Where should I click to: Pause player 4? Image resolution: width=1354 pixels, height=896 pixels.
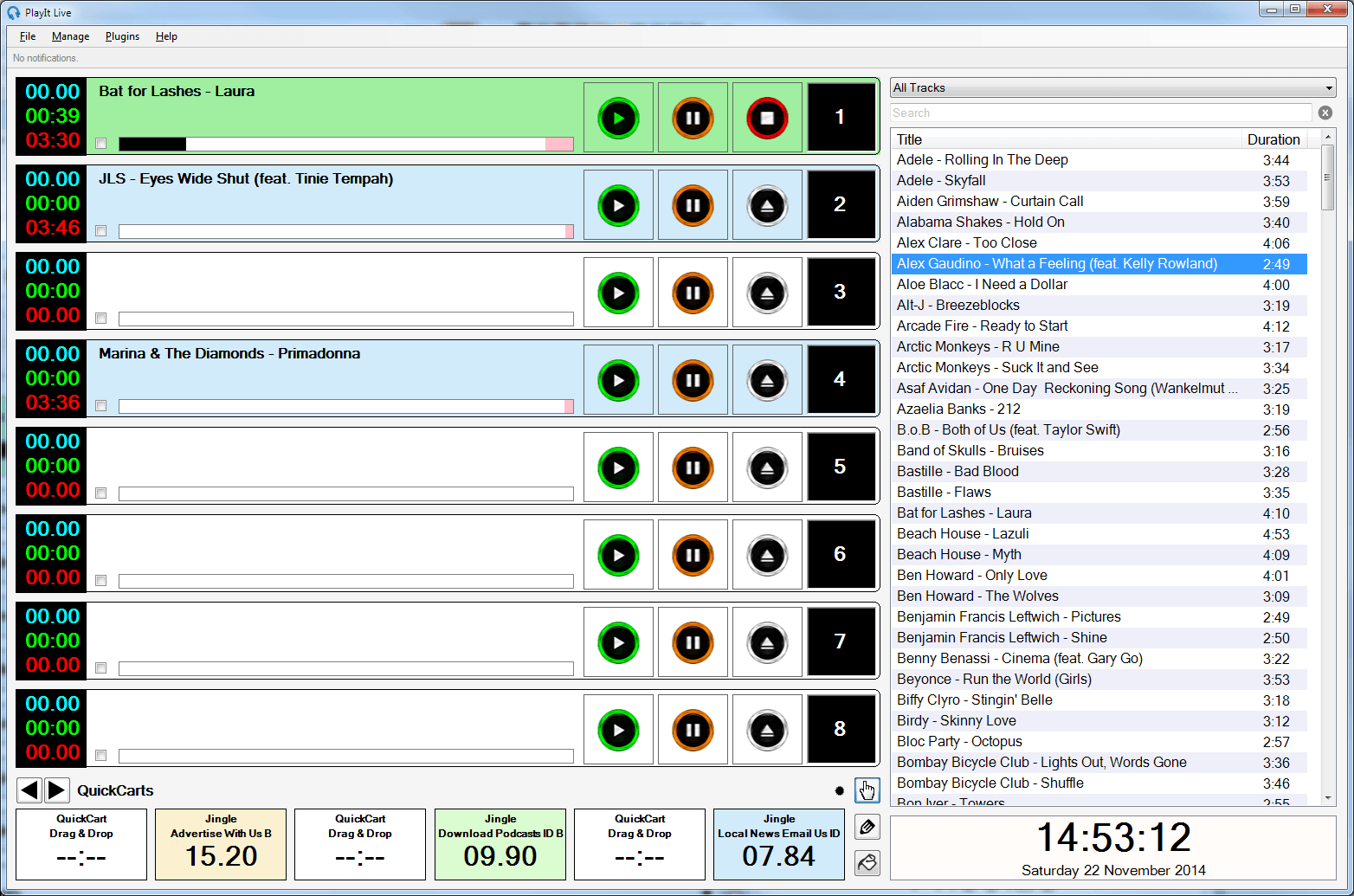click(x=693, y=380)
